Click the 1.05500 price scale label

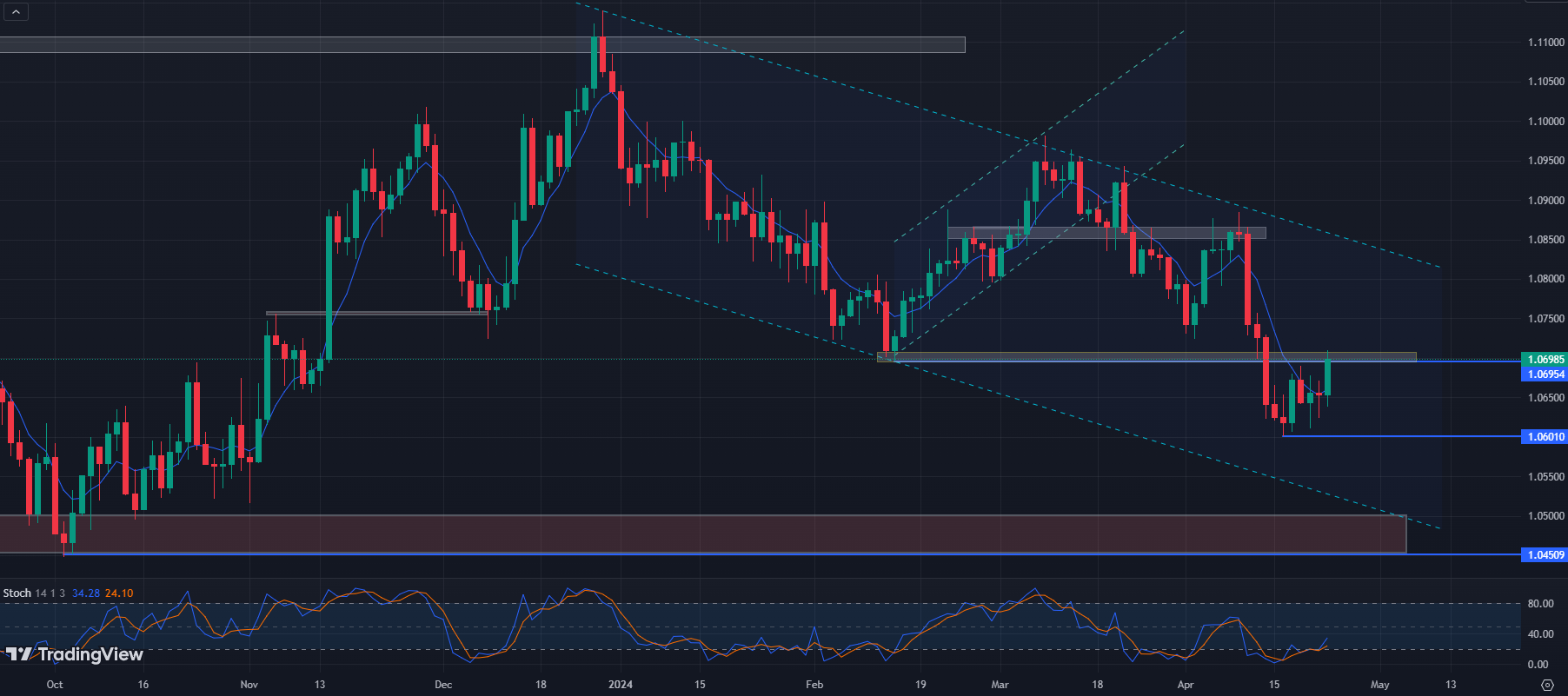(1546, 477)
